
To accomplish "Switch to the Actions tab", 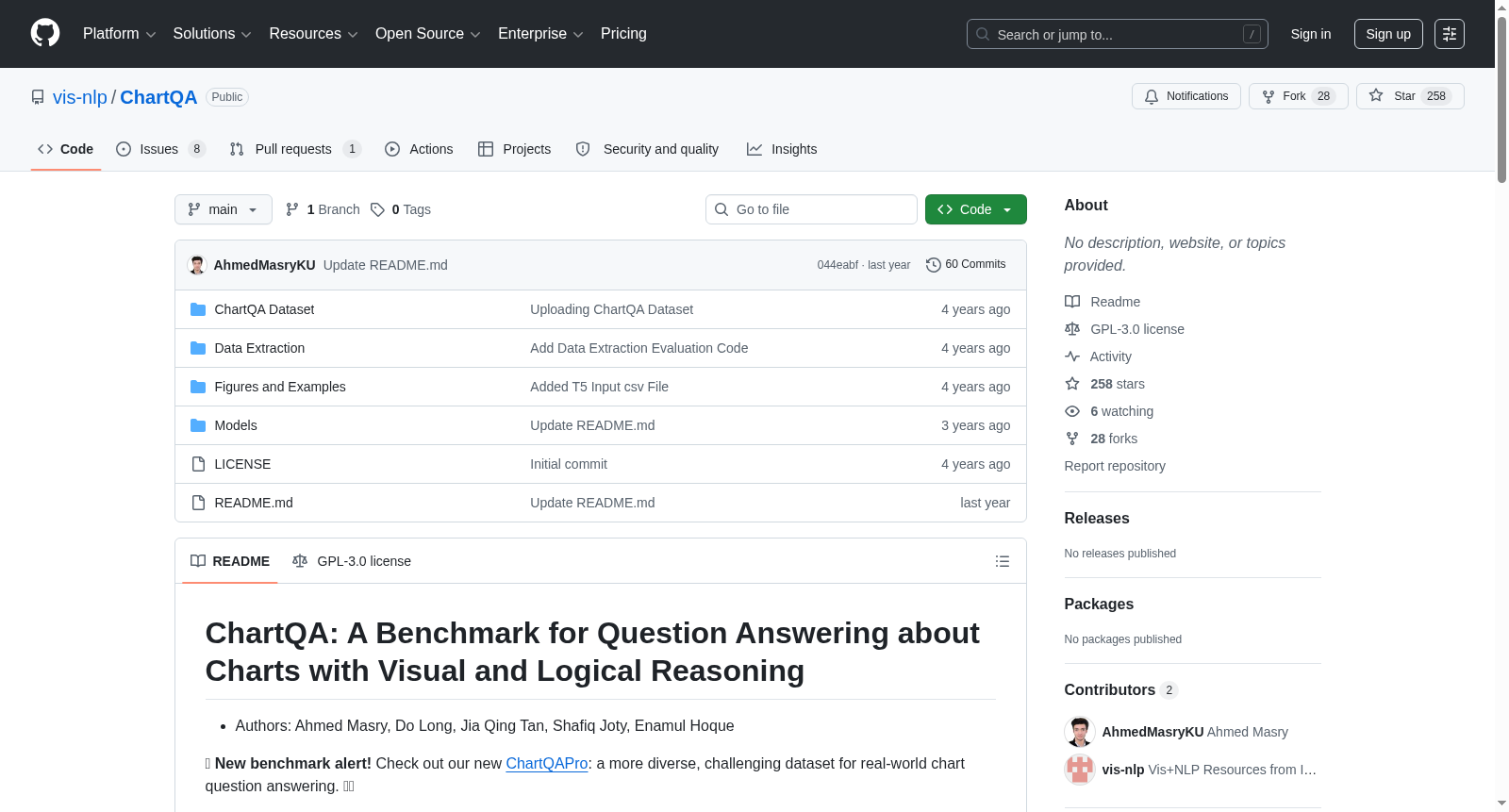I will [419, 149].
